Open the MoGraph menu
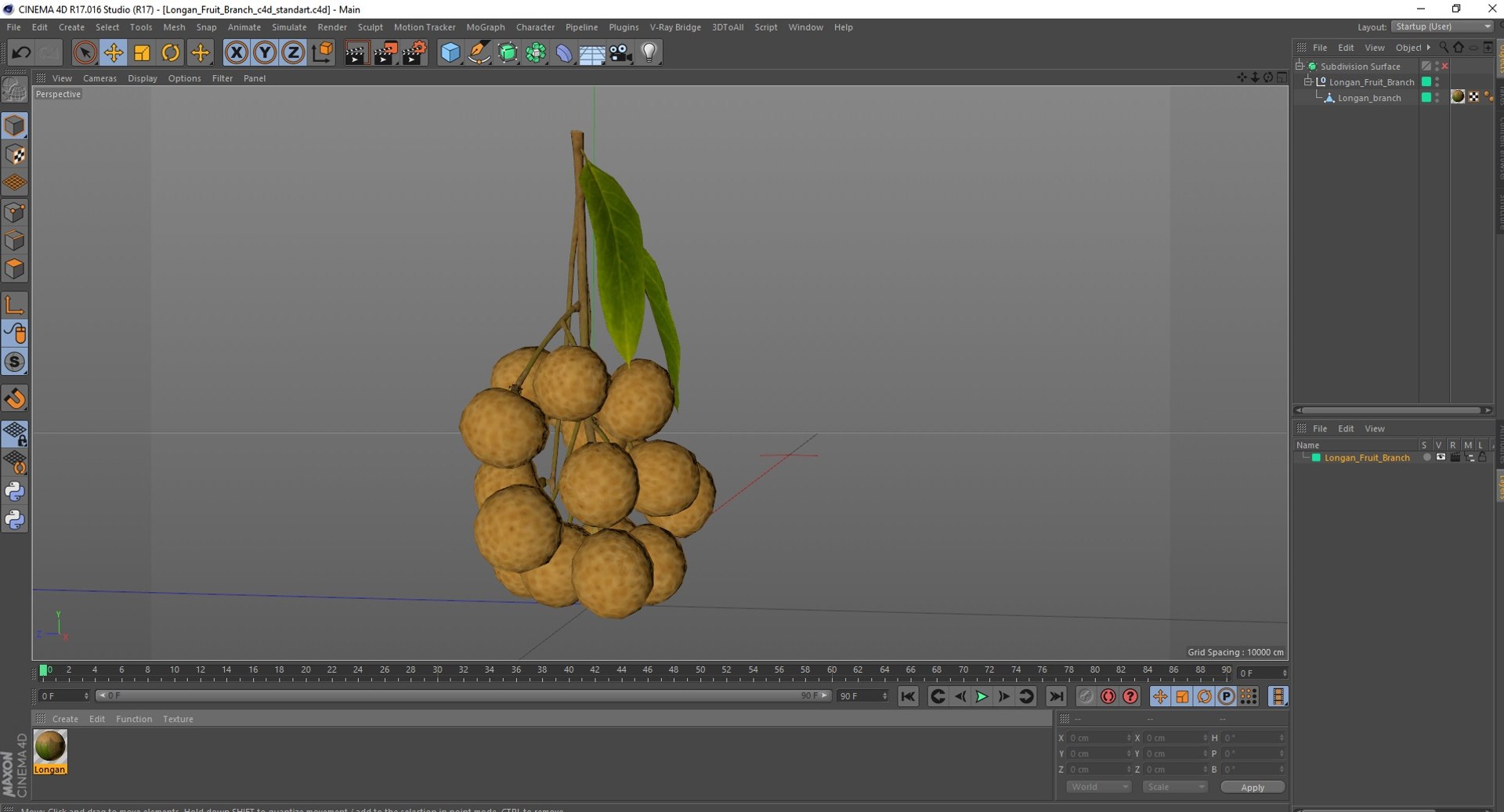Image resolution: width=1504 pixels, height=812 pixels. 486,27
